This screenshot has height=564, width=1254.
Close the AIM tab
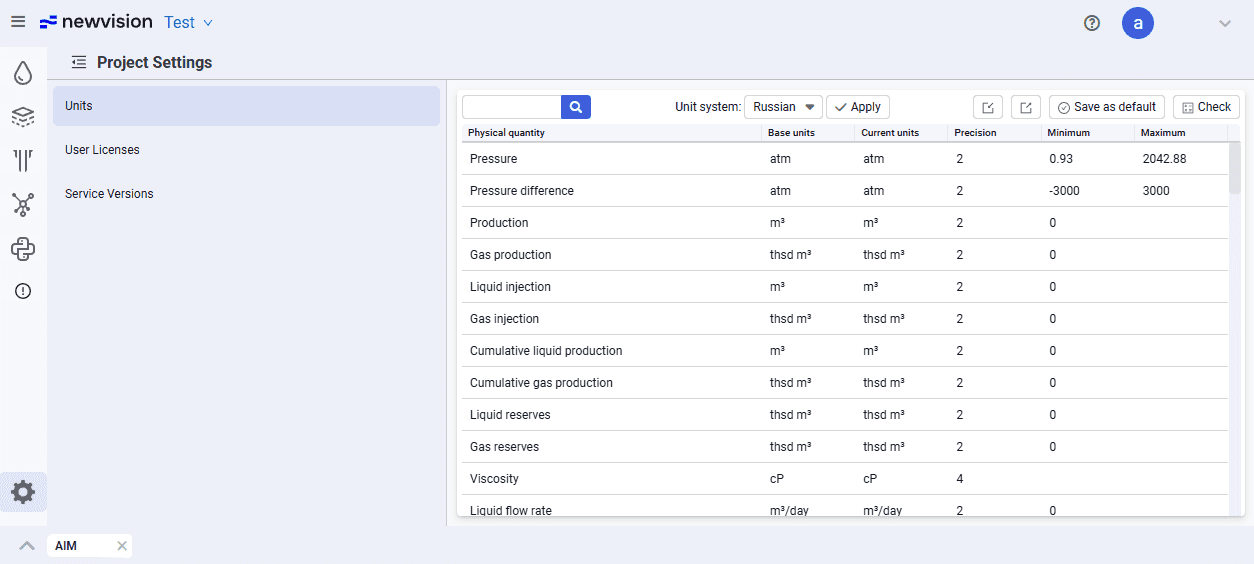122,546
